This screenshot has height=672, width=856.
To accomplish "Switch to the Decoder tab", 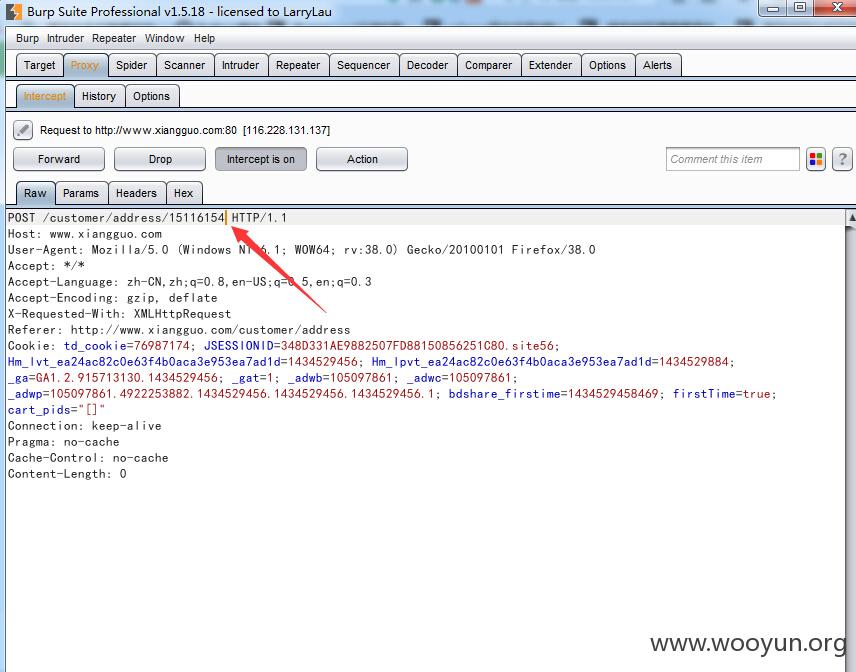I will (x=427, y=65).
